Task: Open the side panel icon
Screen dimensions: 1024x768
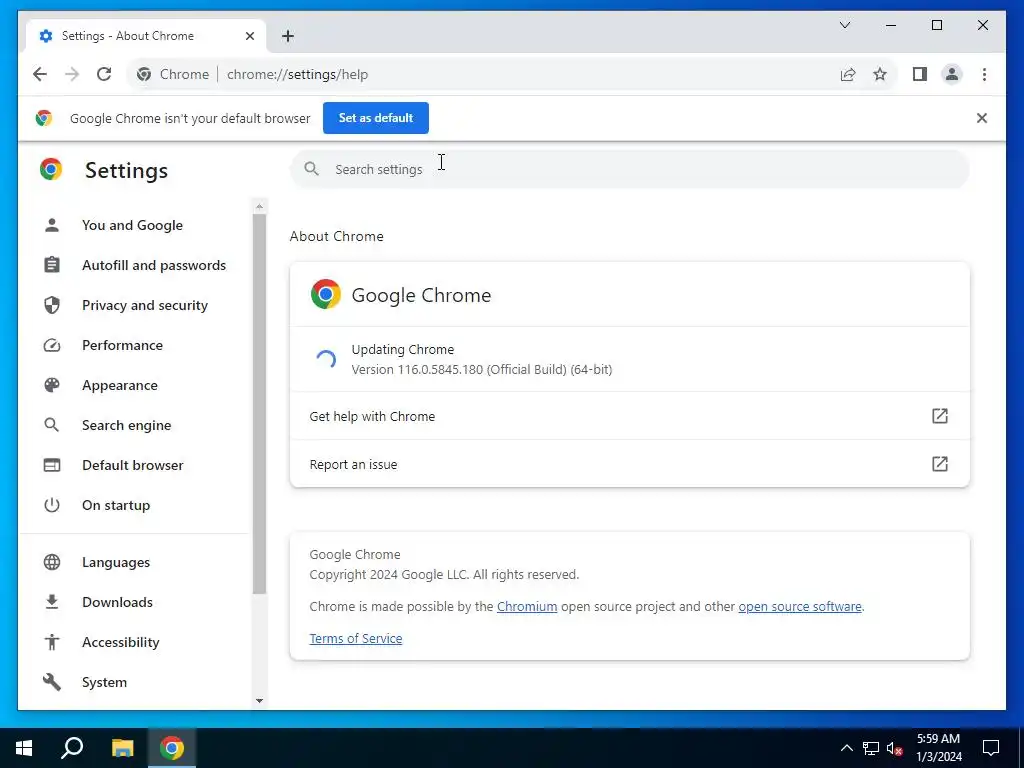Action: (x=920, y=74)
